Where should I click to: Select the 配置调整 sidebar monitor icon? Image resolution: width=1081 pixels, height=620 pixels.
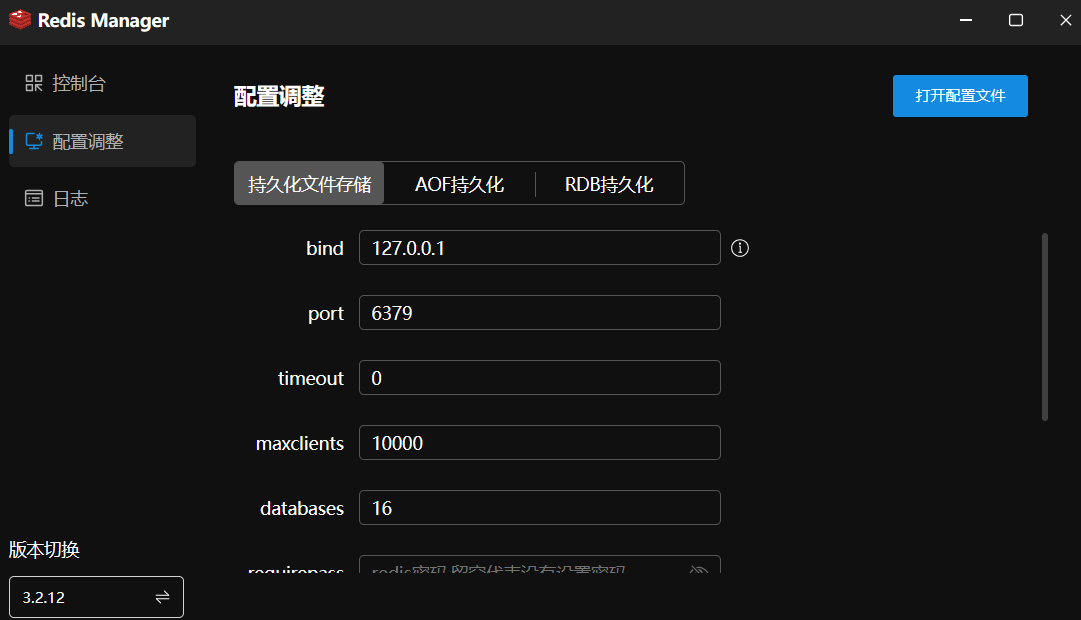pos(34,141)
